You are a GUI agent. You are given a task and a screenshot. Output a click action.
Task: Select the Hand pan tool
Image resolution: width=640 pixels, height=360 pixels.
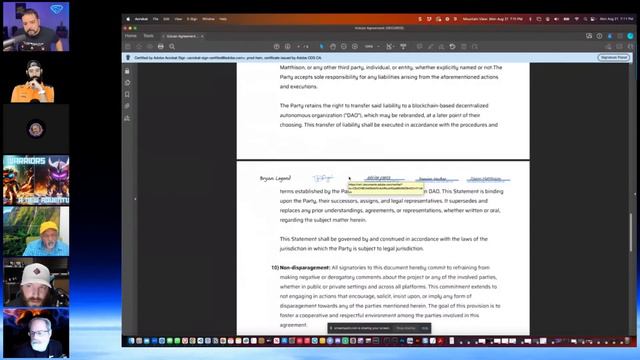[333, 47]
